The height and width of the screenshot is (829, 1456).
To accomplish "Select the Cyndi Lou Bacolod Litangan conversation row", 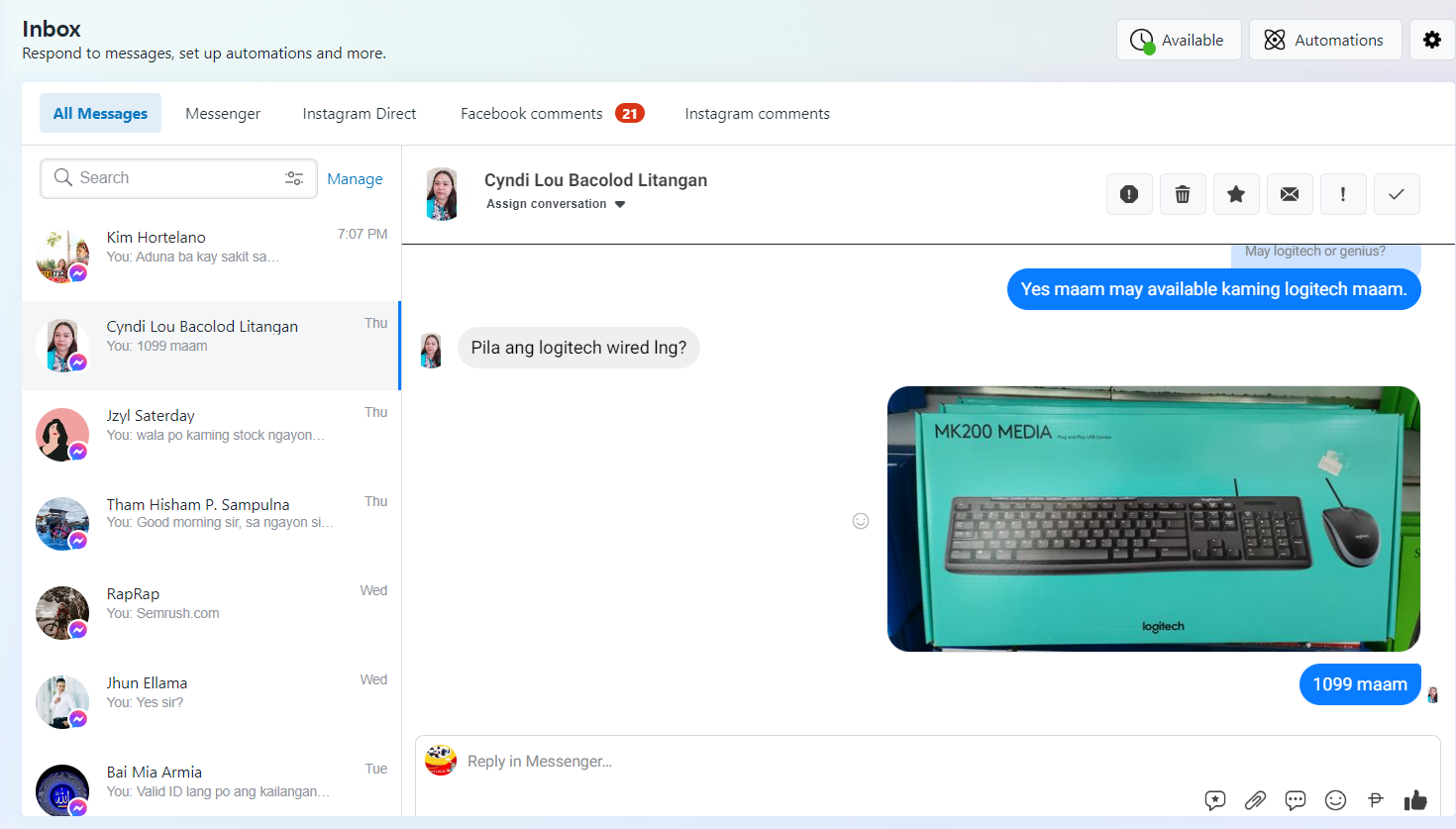I will coord(211,346).
